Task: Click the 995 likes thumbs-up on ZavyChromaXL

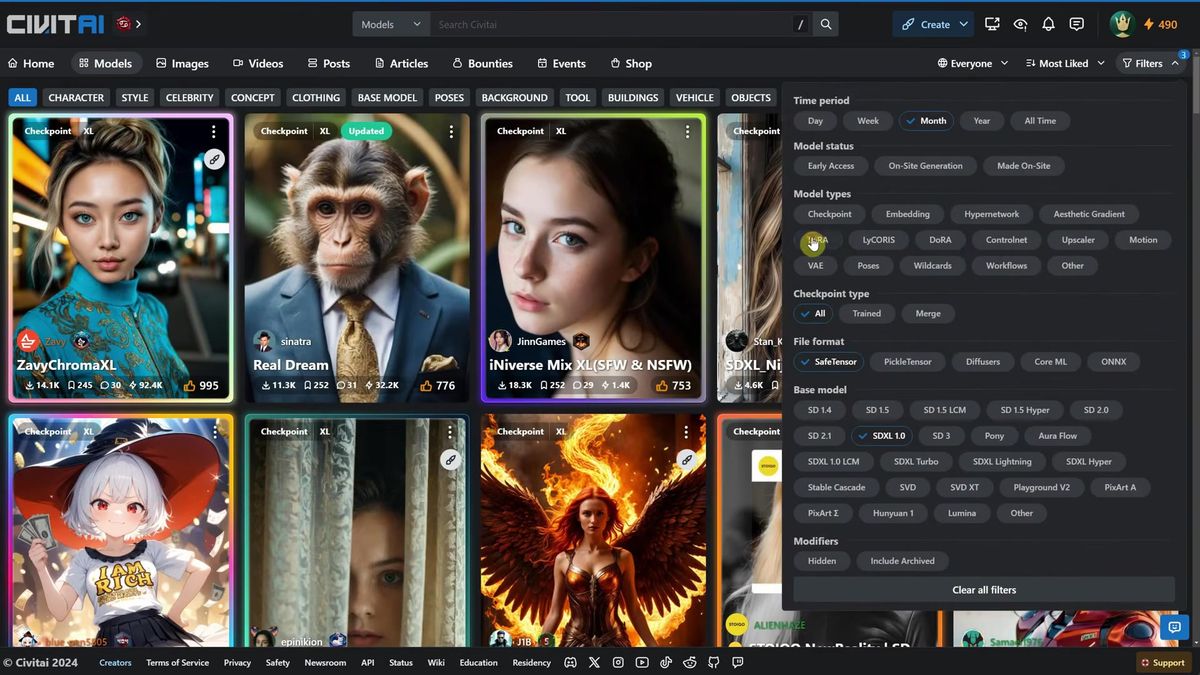Action: (x=201, y=385)
